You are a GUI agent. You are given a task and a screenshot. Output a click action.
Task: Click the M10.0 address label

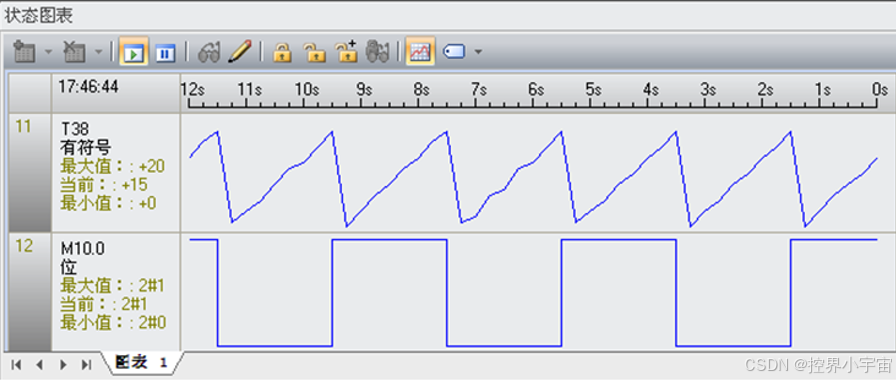click(83, 249)
